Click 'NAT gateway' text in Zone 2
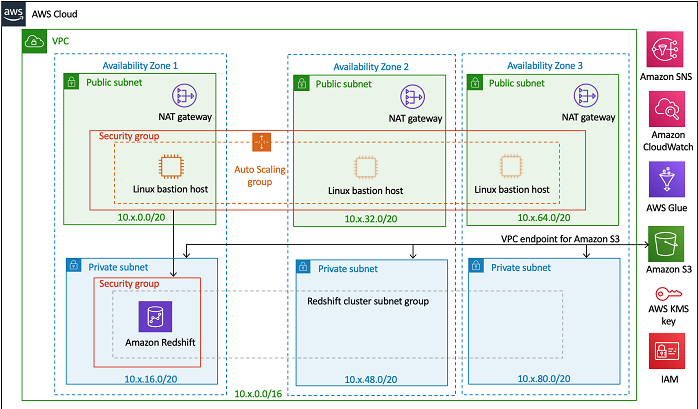This screenshot has width=698, height=409. click(x=415, y=119)
